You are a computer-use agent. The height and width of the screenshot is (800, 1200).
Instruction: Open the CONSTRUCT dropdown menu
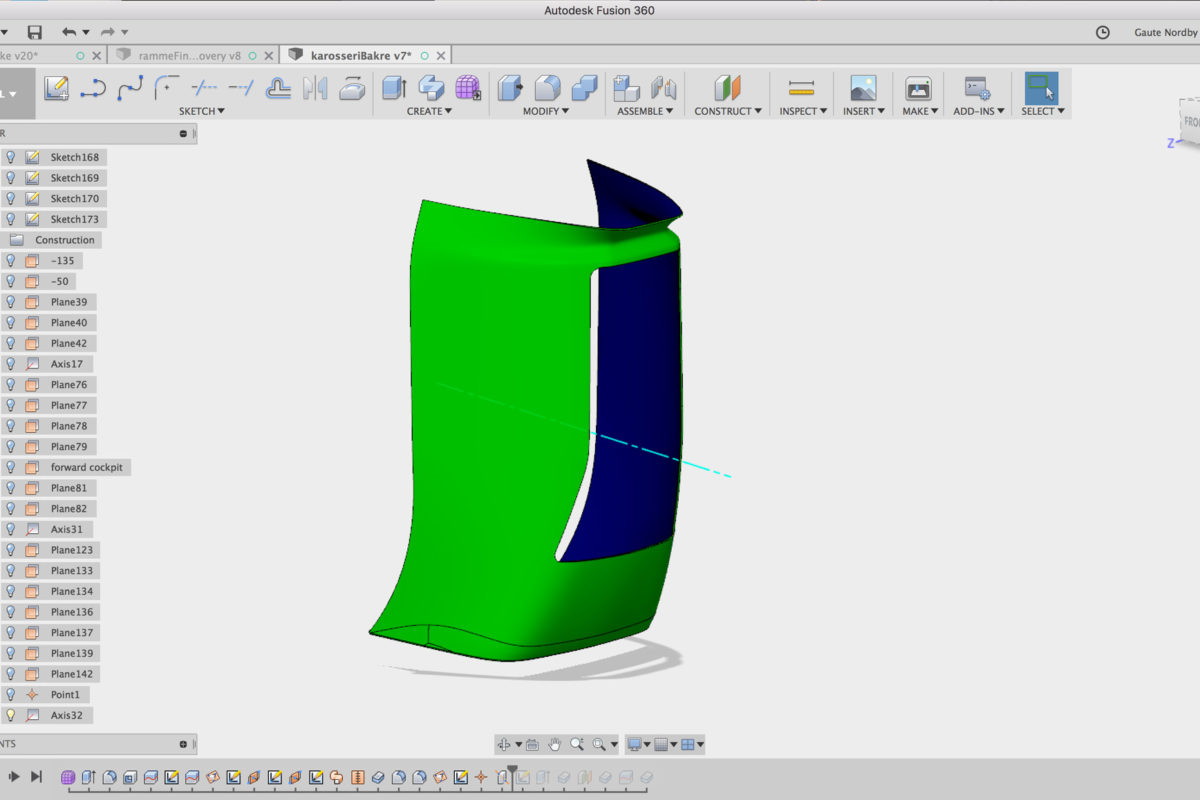point(729,111)
